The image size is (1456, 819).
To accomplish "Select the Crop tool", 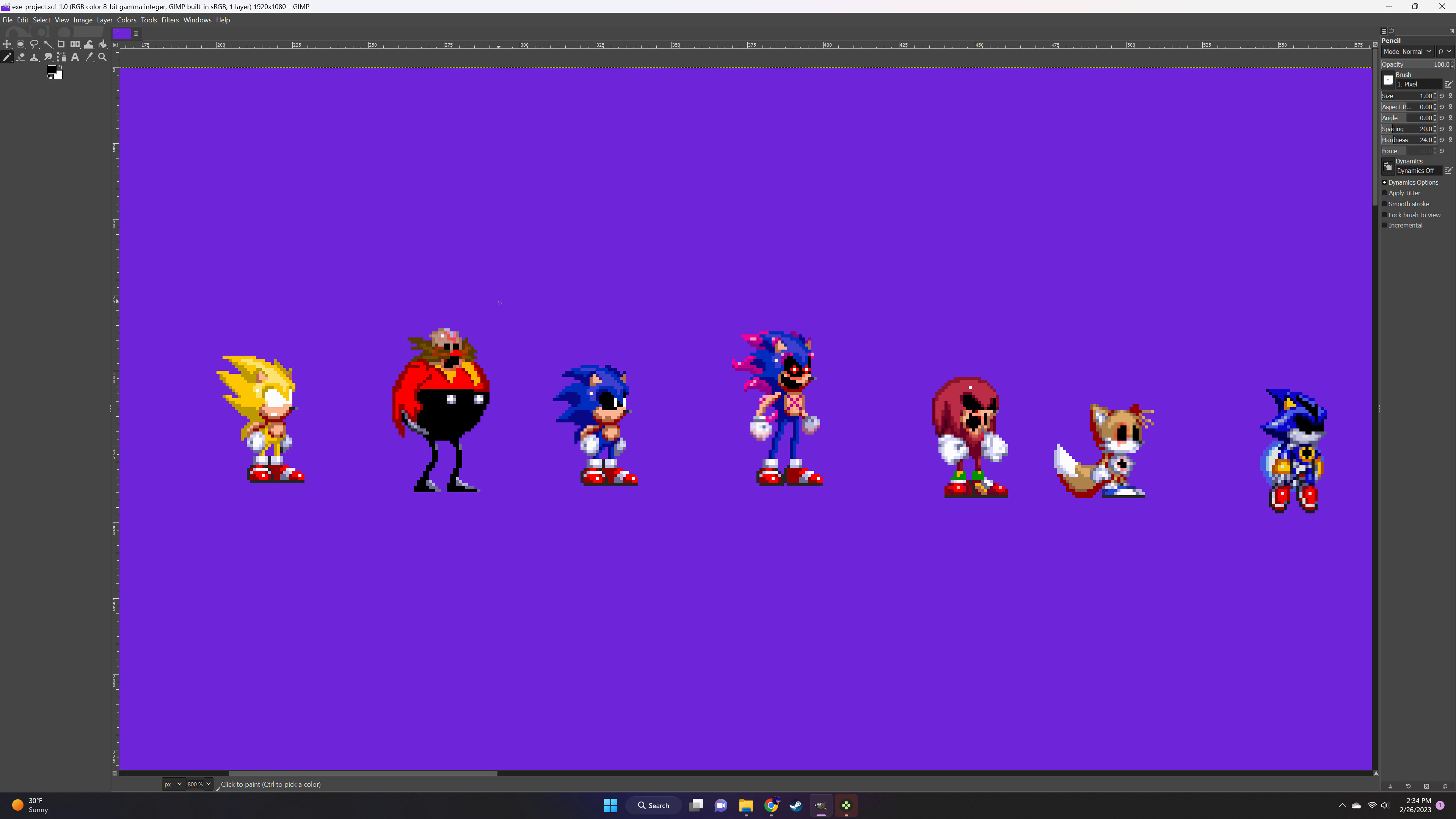I will (x=61, y=44).
